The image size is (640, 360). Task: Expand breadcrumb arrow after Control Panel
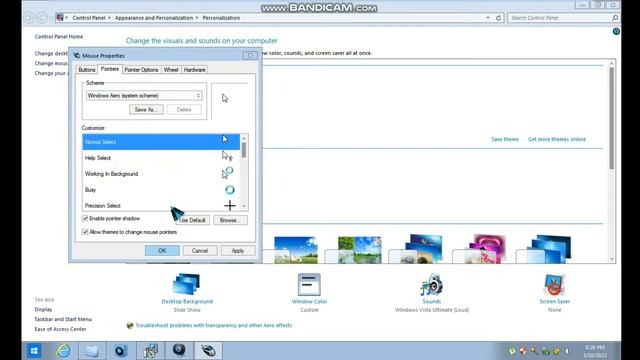[x=109, y=18]
